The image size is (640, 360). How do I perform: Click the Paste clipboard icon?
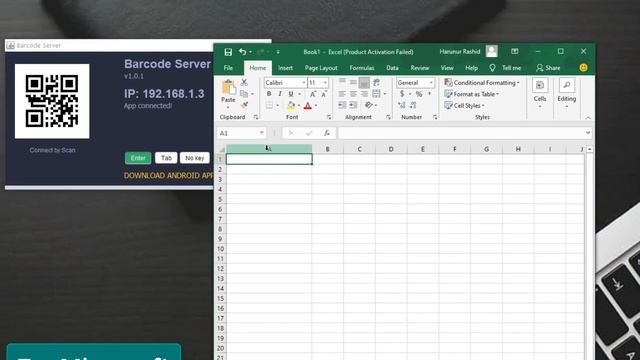click(x=229, y=87)
